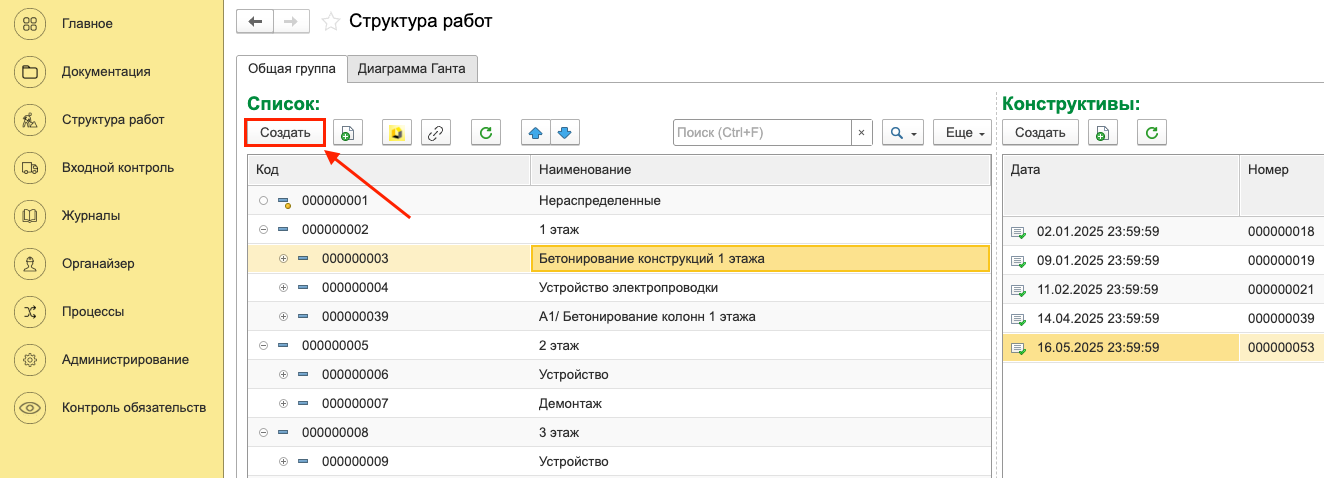Click Создать in Конструктивы panel

(1040, 133)
